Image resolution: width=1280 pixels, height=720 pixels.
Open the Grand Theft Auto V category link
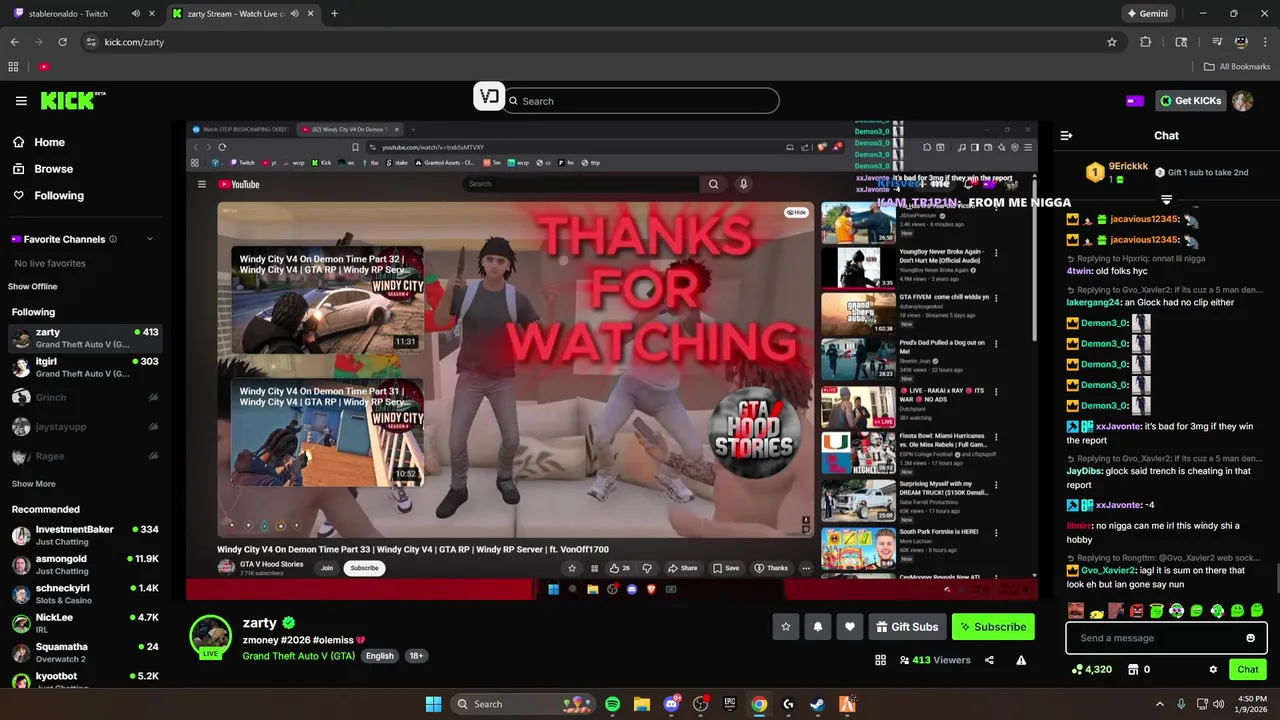click(x=298, y=656)
